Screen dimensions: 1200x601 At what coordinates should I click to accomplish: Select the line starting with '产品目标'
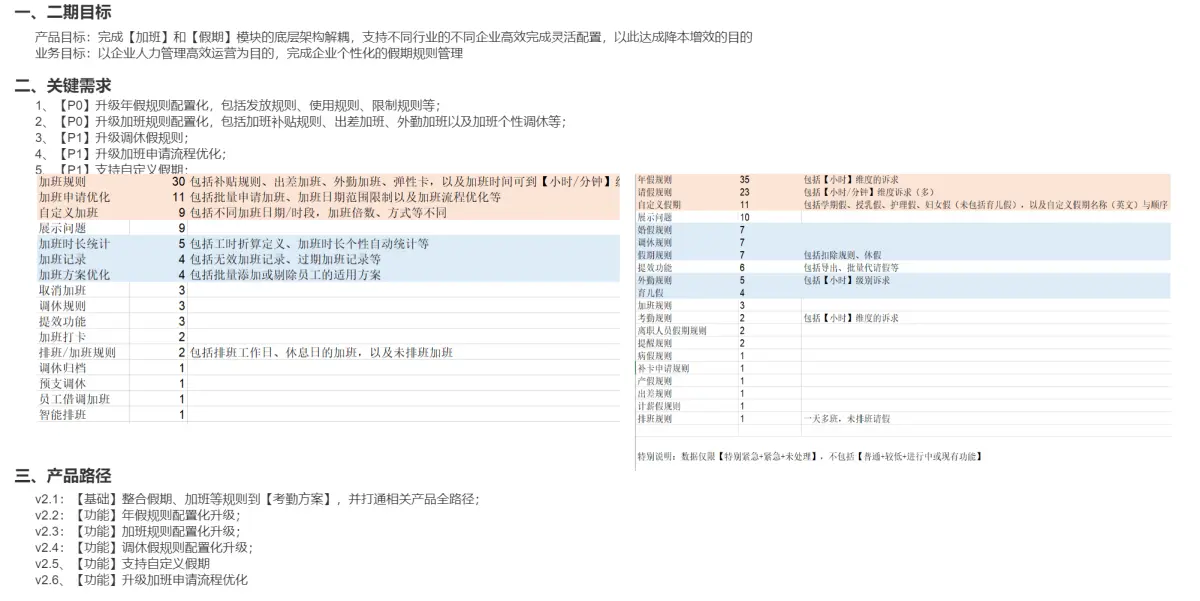coord(393,37)
